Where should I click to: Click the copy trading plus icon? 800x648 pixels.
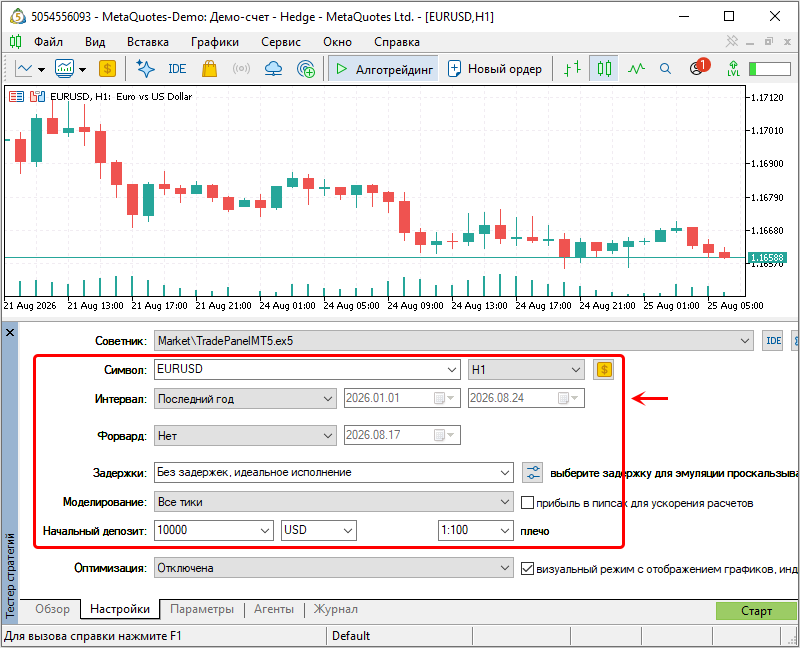[x=306, y=68]
